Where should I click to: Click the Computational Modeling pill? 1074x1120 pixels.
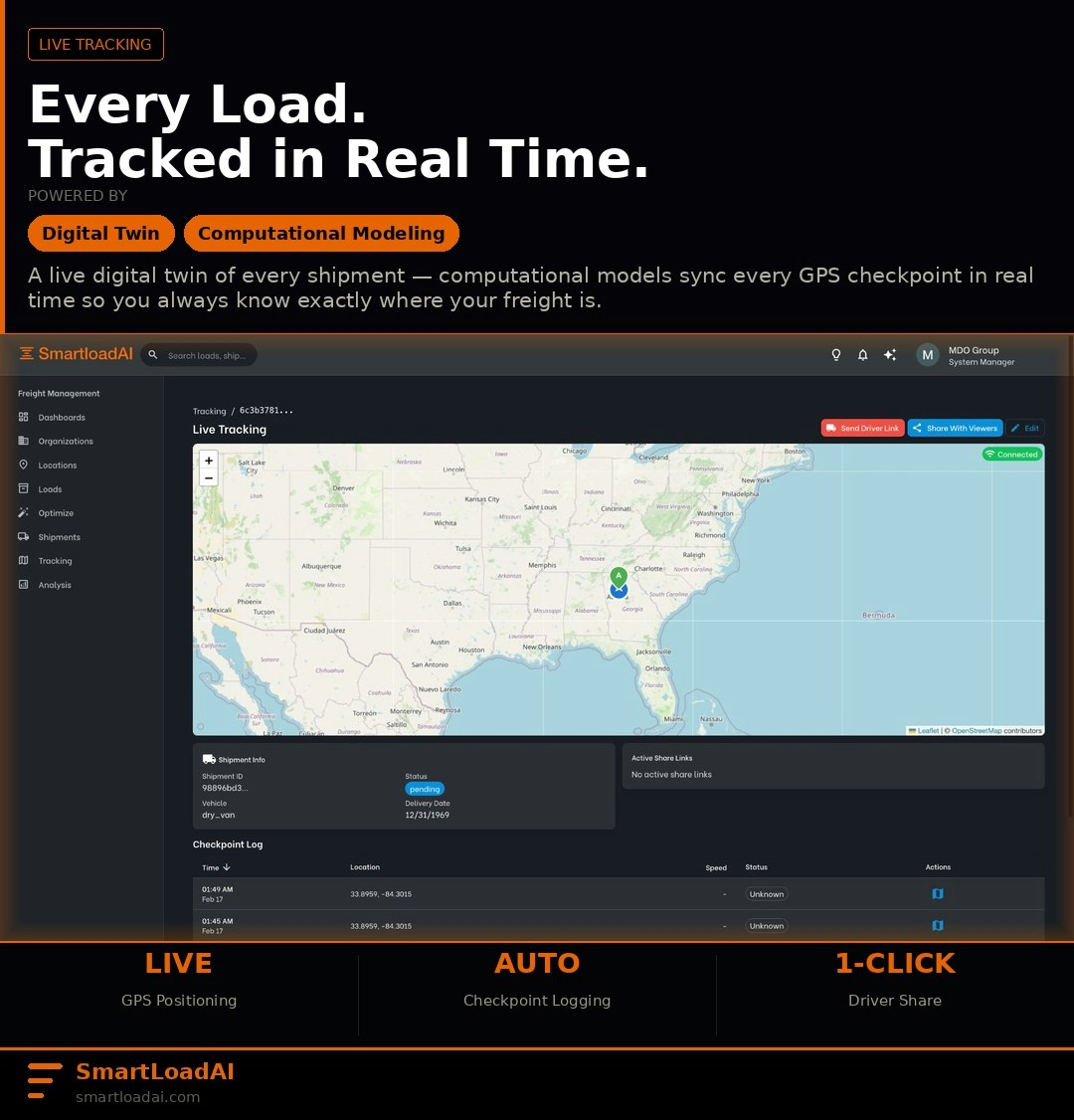pos(321,234)
